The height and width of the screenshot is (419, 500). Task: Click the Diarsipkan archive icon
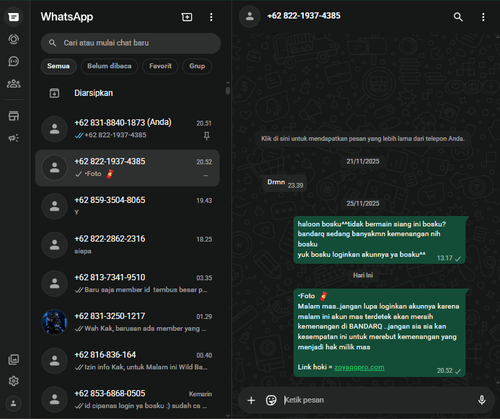54,93
